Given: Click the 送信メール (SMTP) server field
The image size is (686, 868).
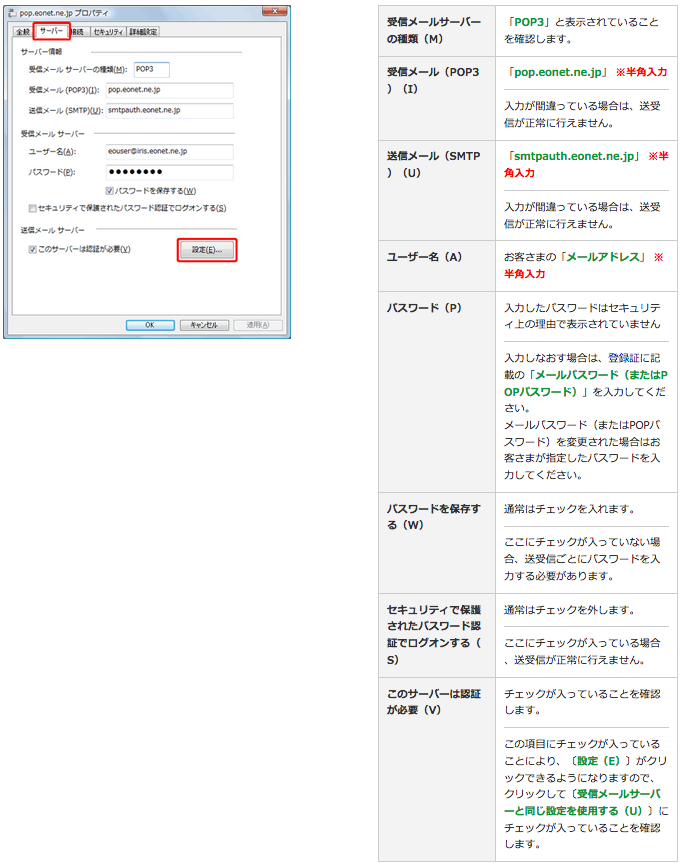Looking at the screenshot, I should 168,110.
